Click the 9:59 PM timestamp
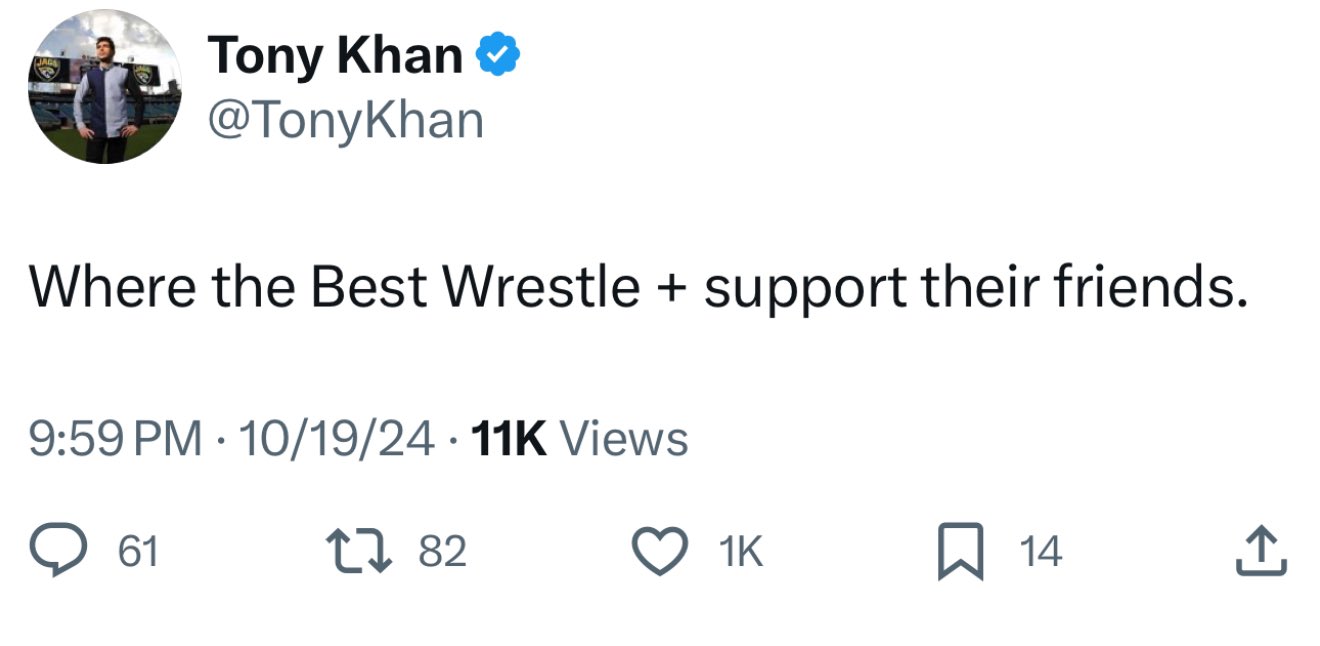The width and height of the screenshot is (1320, 646). pos(115,439)
